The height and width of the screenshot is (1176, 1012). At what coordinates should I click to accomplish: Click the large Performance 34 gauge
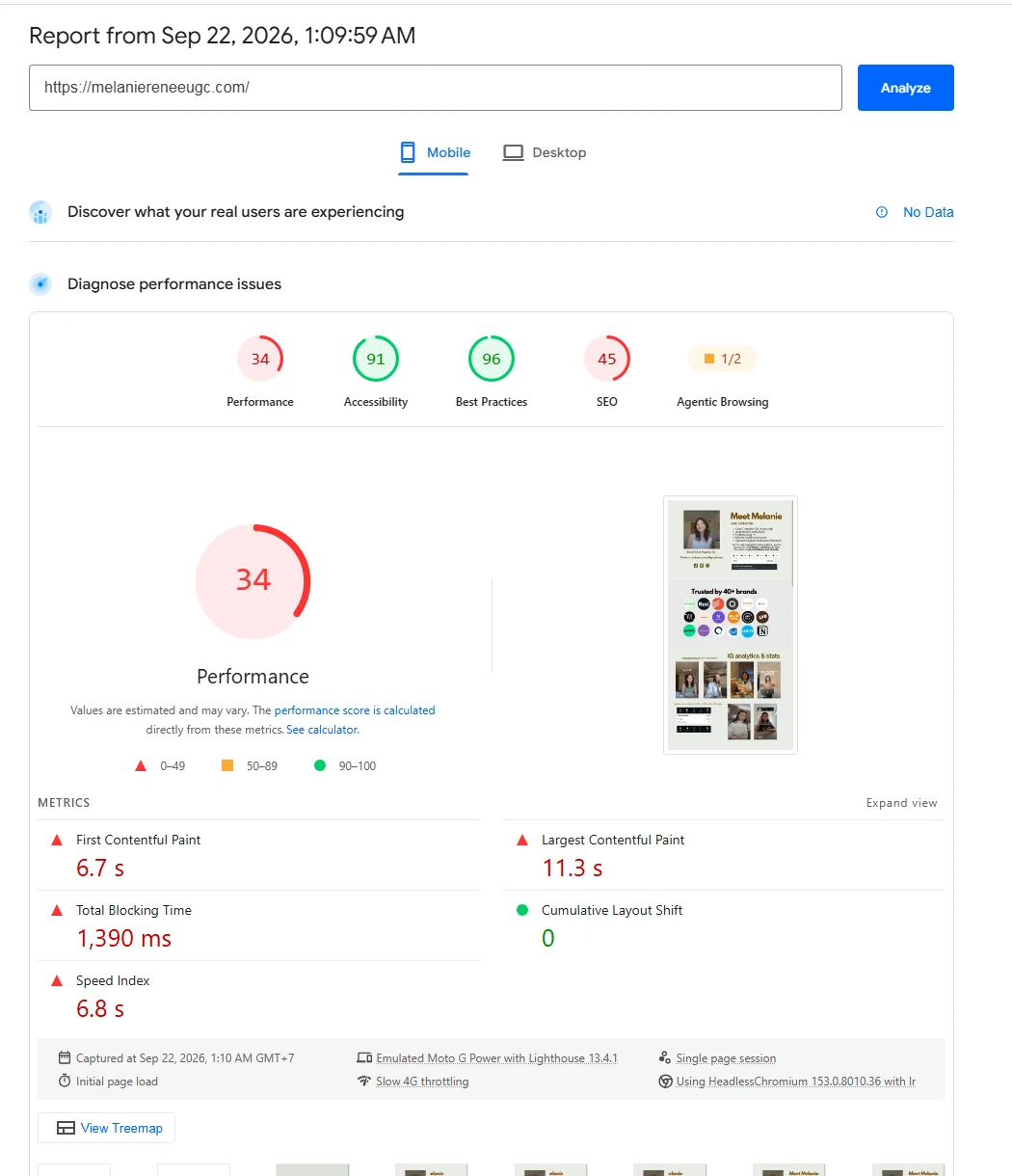point(253,581)
